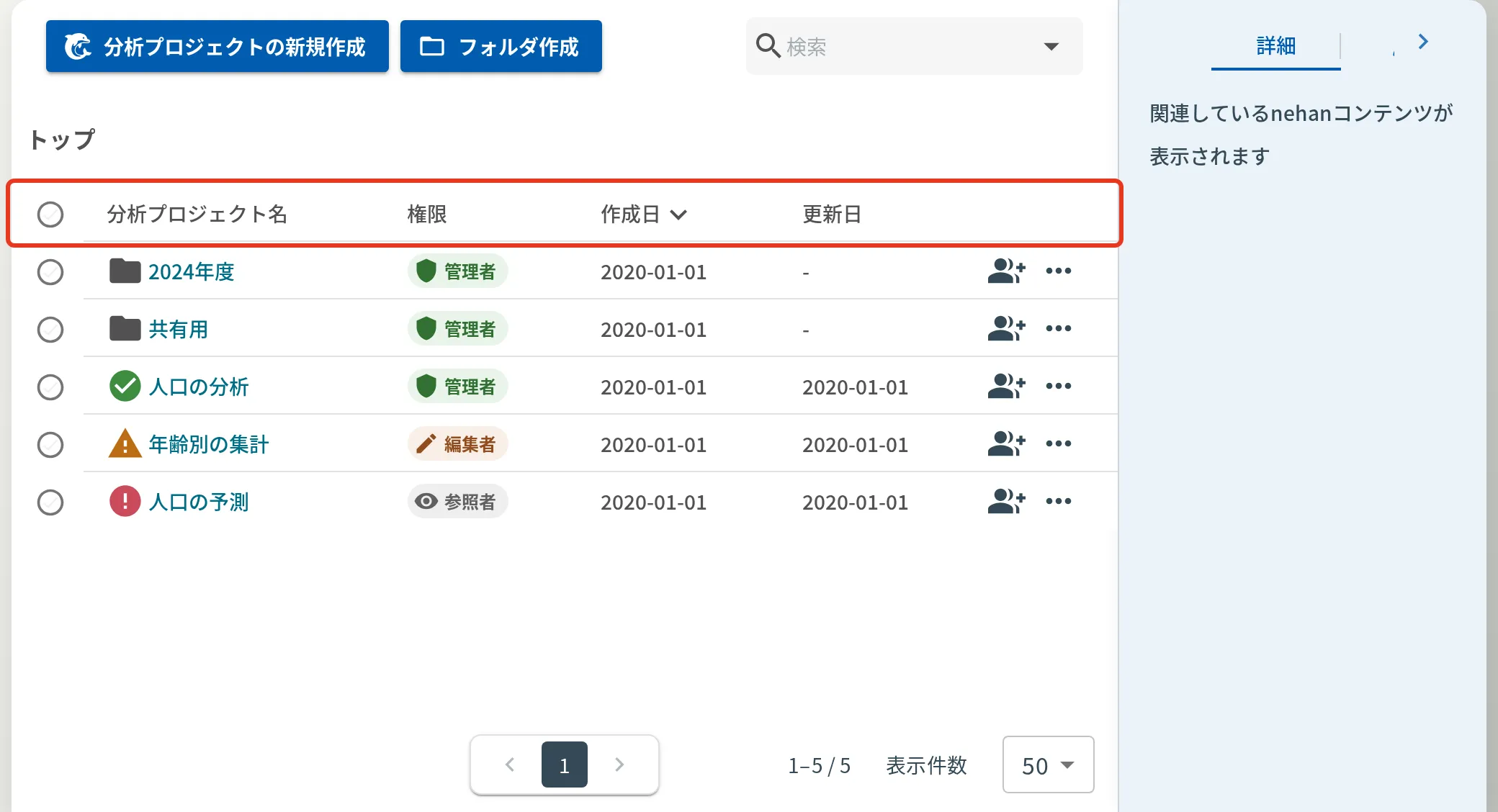Open the 年齢別の集計 project link
Viewport: 1498px width, 812px height.
click(x=209, y=444)
